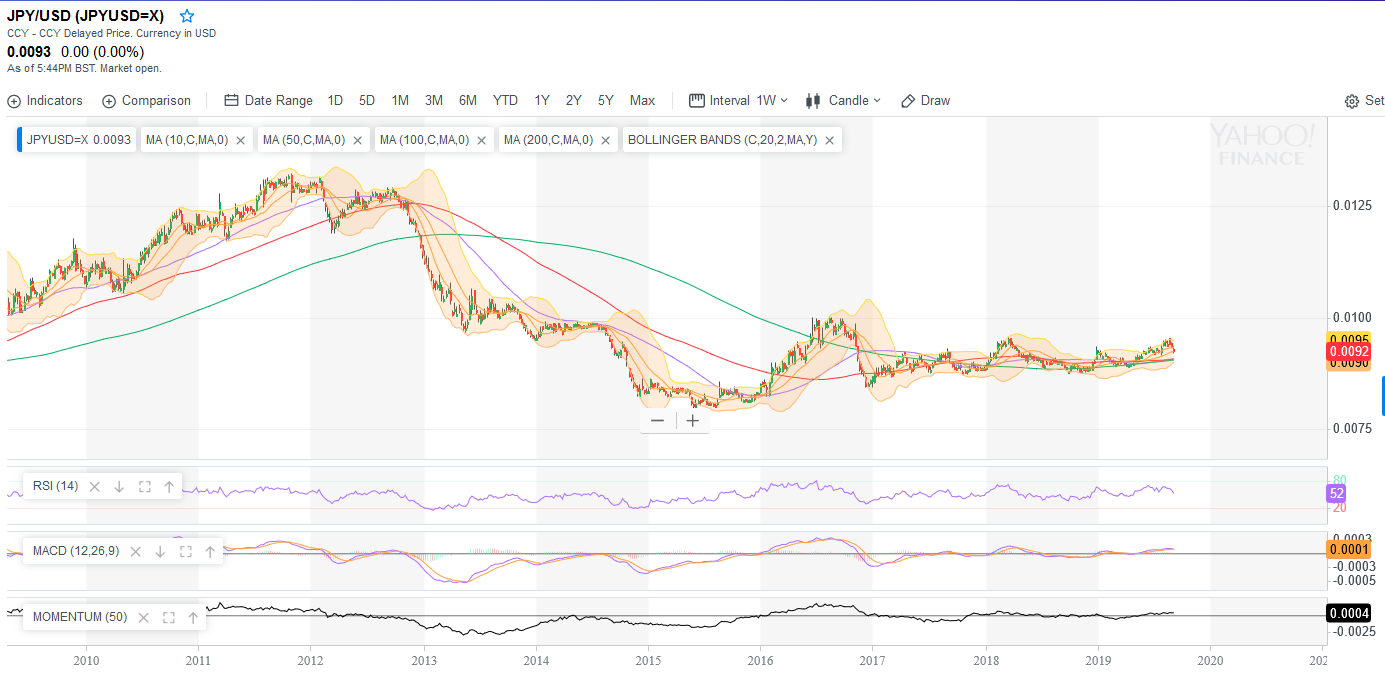Select the 1Y range
Viewport: 1385px width, 679px height.
point(542,101)
